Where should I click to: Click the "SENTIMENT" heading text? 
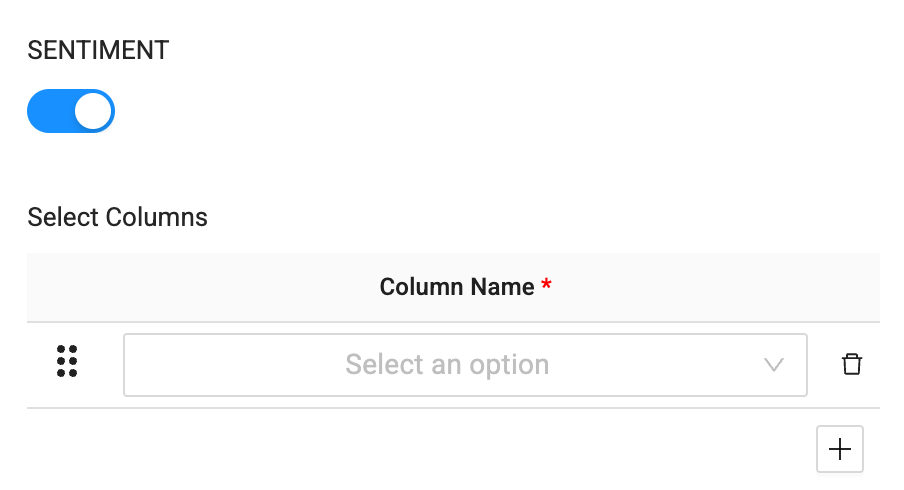pos(98,51)
